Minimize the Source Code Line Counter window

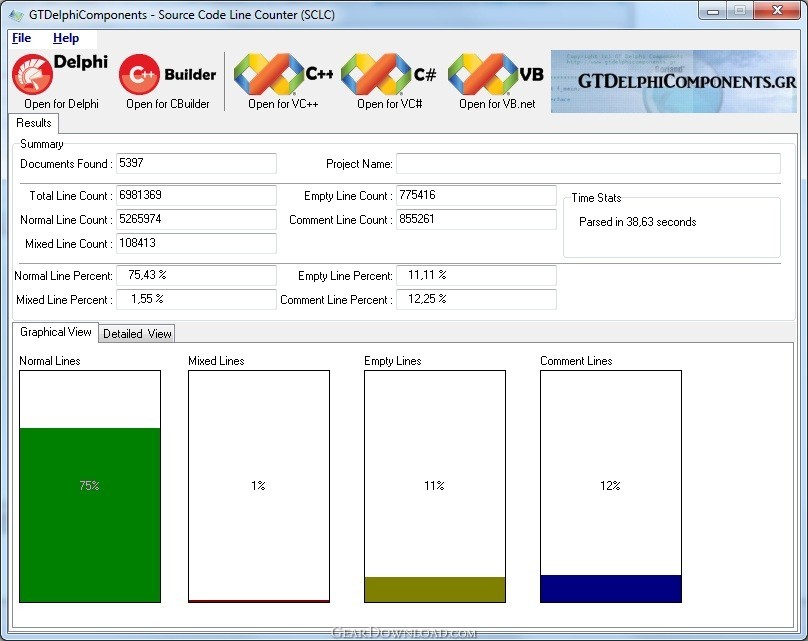[713, 11]
